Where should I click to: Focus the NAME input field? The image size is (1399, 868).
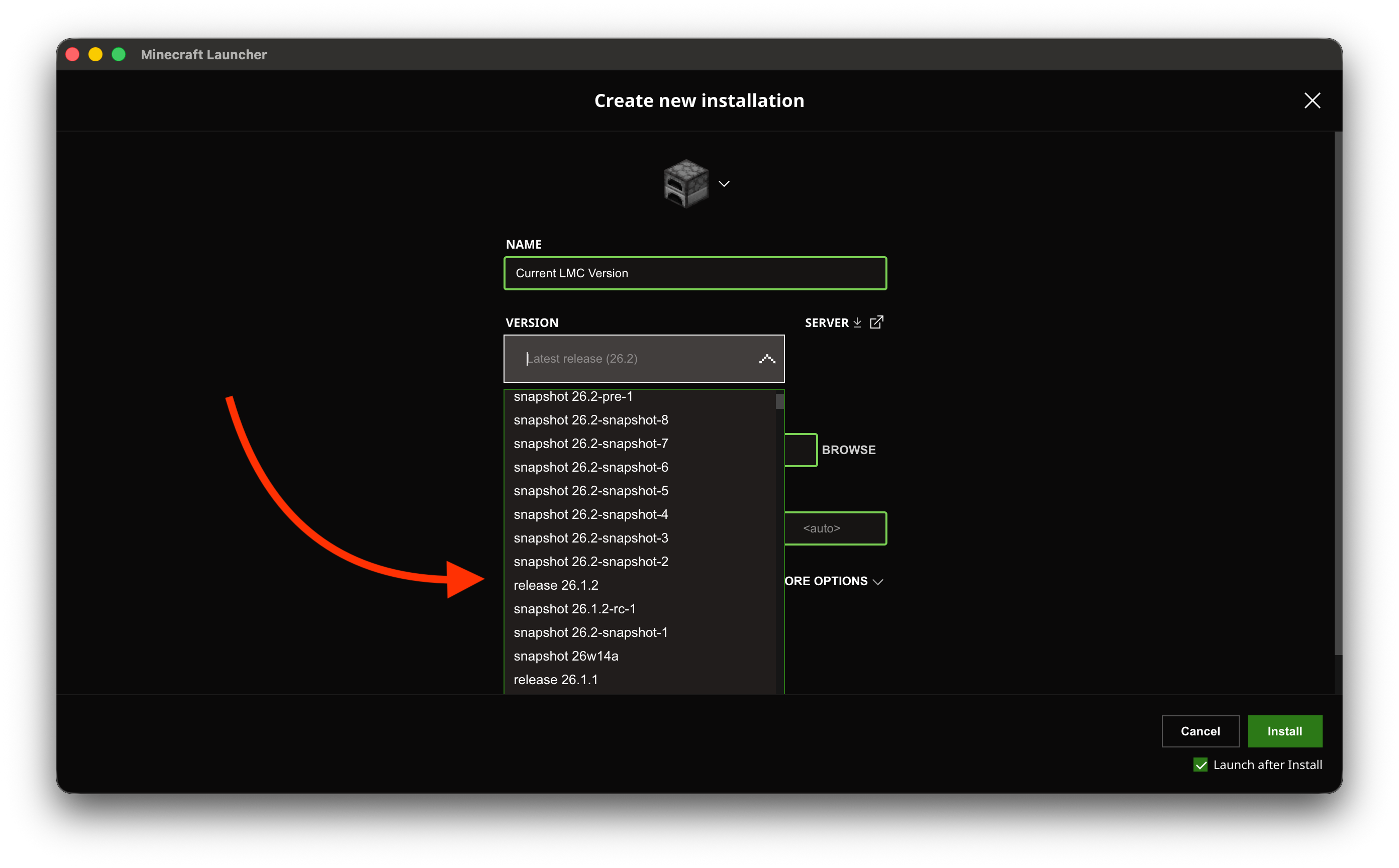click(x=695, y=273)
